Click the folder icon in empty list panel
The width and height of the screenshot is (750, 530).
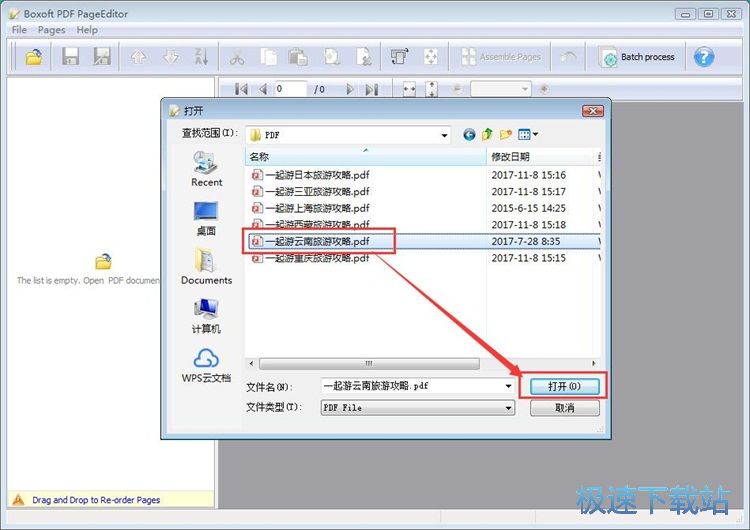pos(103,261)
